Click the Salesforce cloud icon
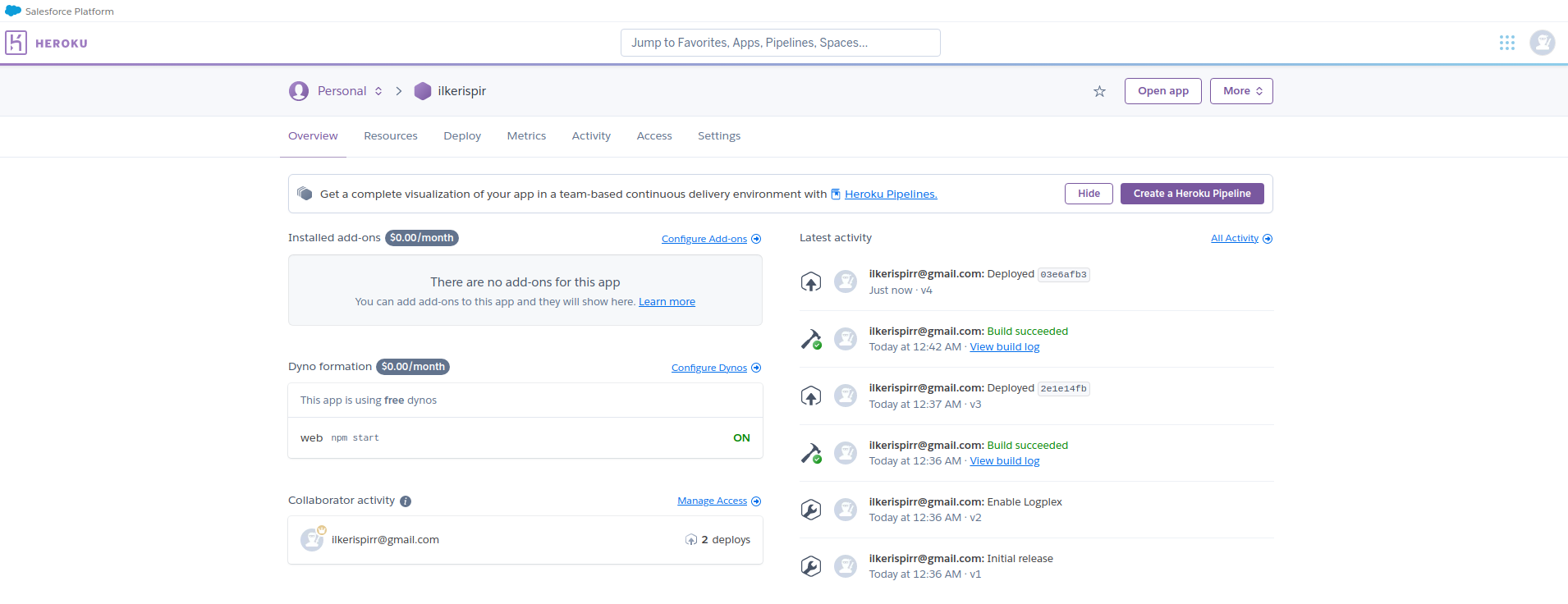The image size is (1568, 604). [x=13, y=11]
